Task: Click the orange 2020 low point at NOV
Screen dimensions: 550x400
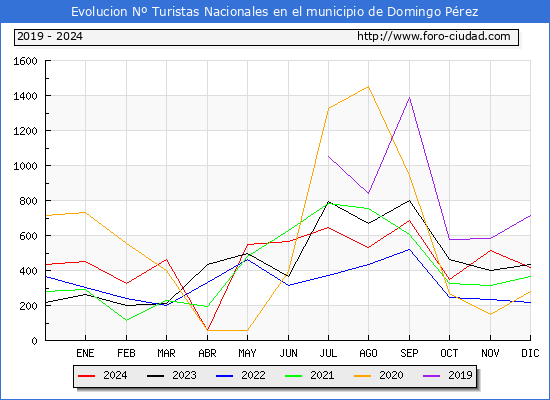Action: click(490, 314)
